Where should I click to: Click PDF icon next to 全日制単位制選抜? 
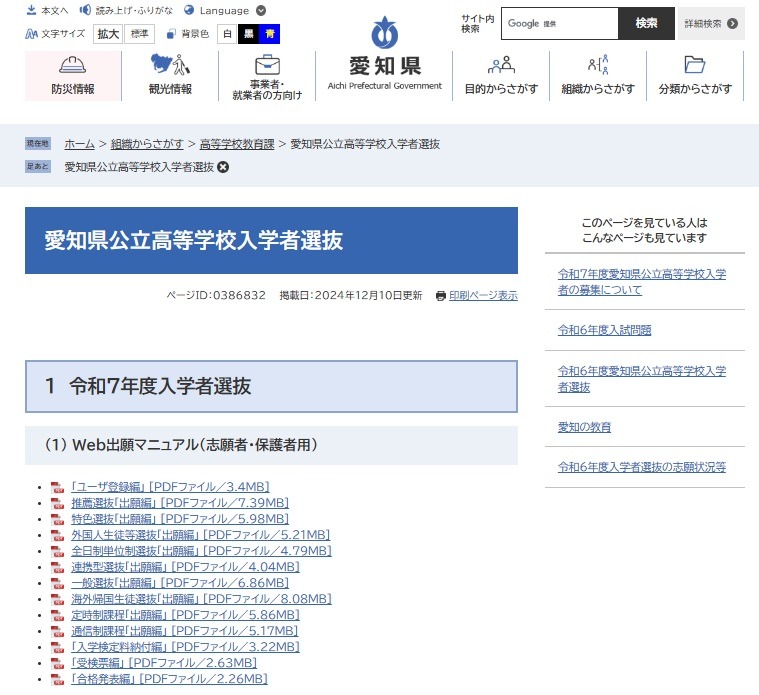(58, 551)
